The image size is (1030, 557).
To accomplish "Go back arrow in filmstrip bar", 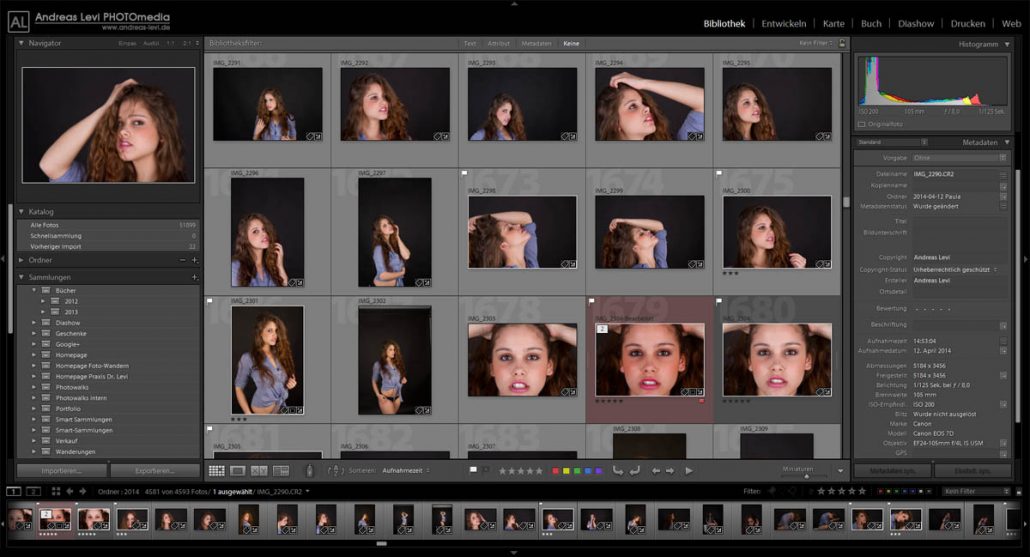I will coord(70,491).
